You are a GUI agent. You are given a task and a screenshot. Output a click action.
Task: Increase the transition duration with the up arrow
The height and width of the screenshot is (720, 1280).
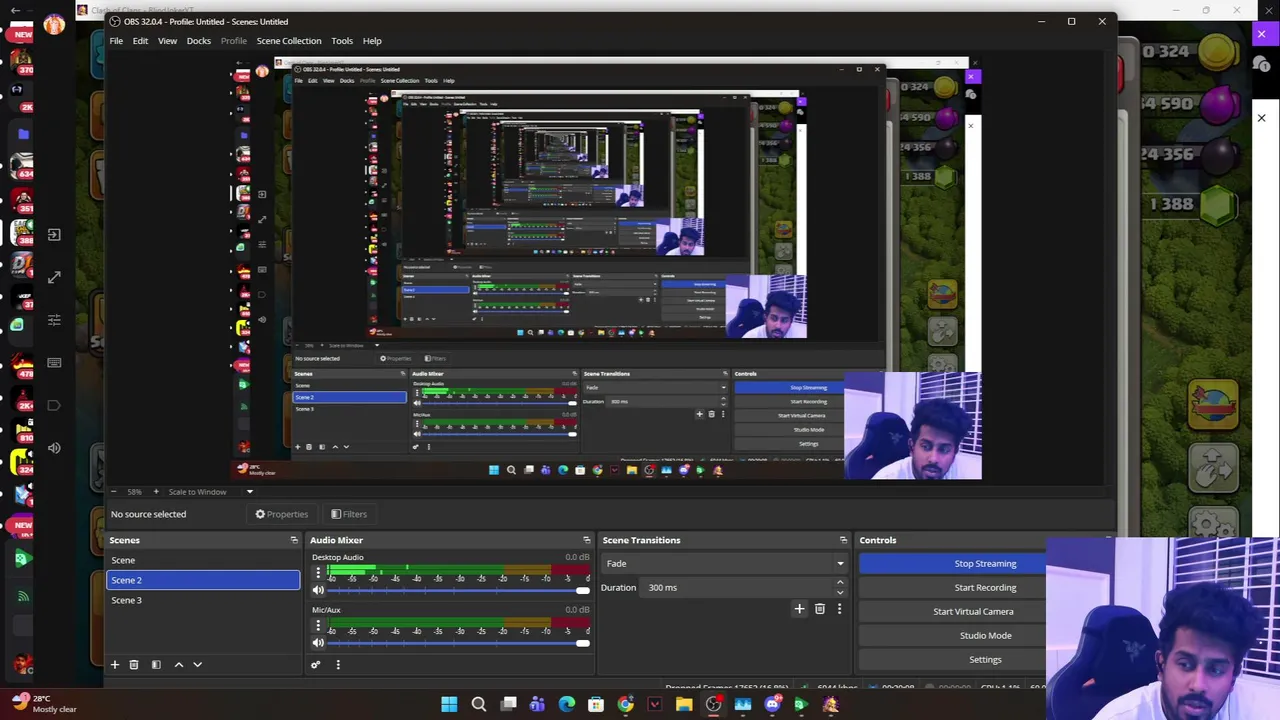tap(840, 583)
